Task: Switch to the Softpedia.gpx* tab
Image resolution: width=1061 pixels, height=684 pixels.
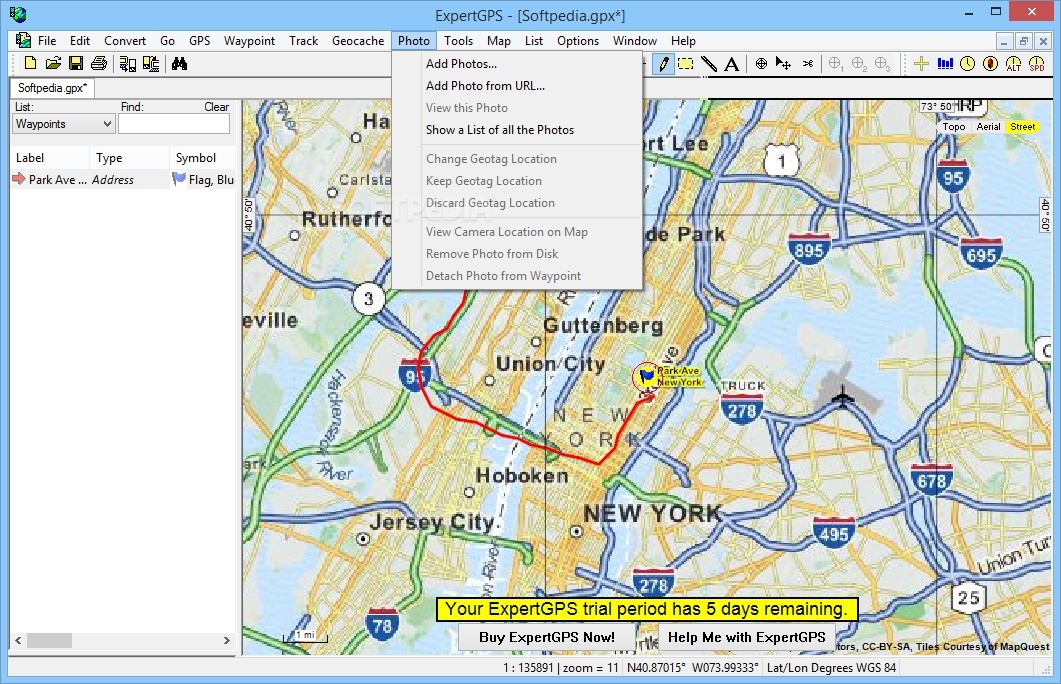Action: (52, 88)
